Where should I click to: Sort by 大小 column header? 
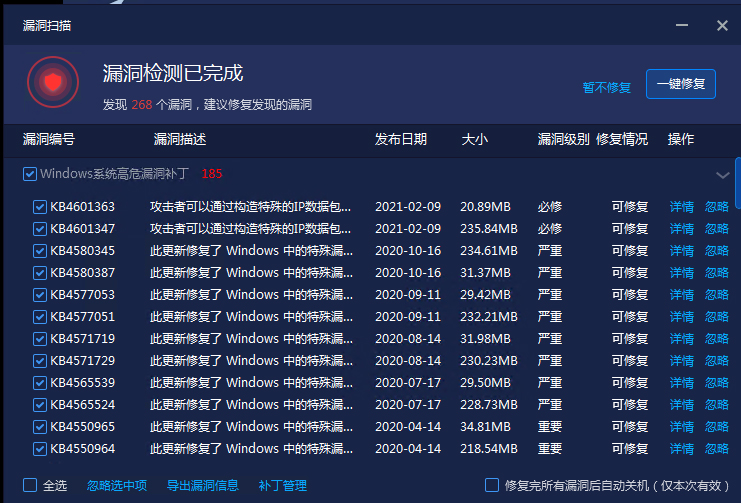474,139
